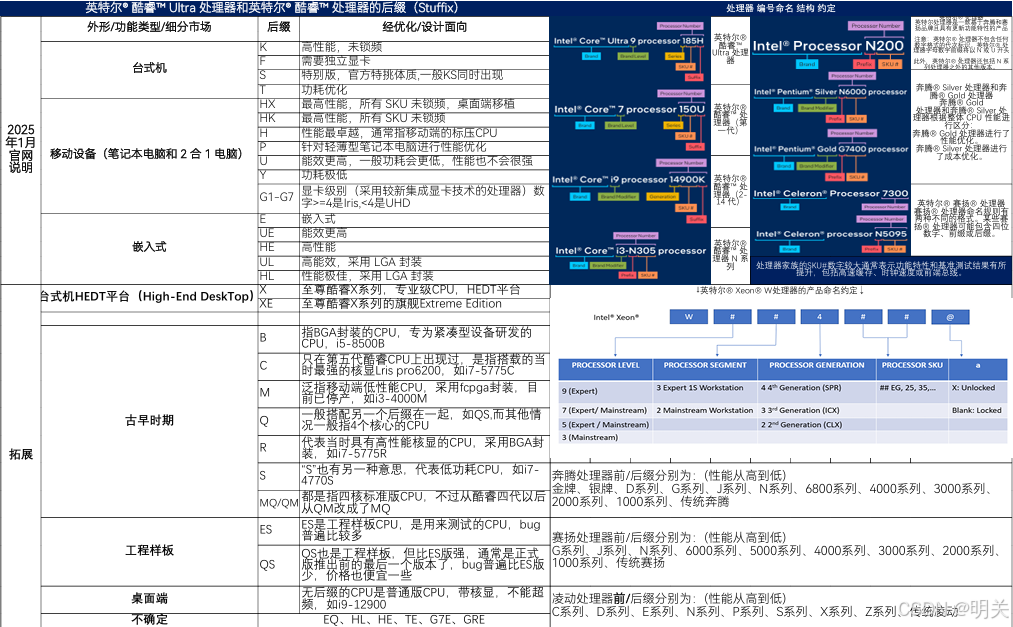This screenshot has width=1013, height=627.
Task: Click Intel Pentium Silver N6000 processor label
Action: point(830,92)
